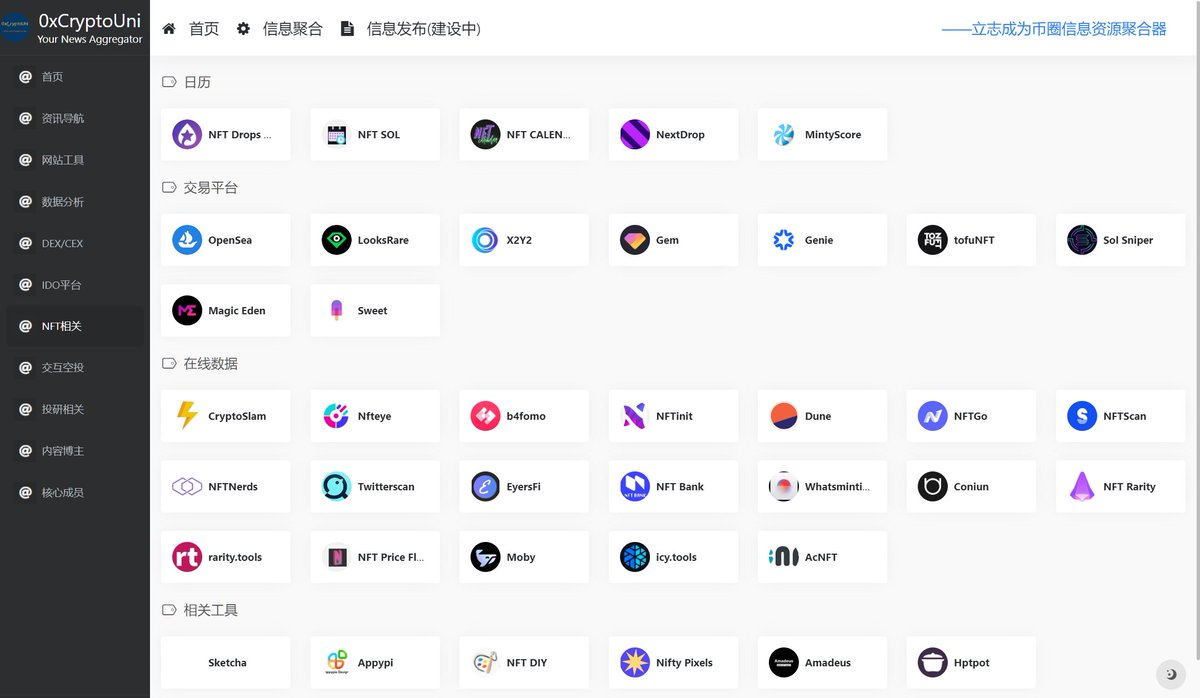The height and width of the screenshot is (698, 1200).
Task: Open the b4fomo card
Action: pos(524,416)
